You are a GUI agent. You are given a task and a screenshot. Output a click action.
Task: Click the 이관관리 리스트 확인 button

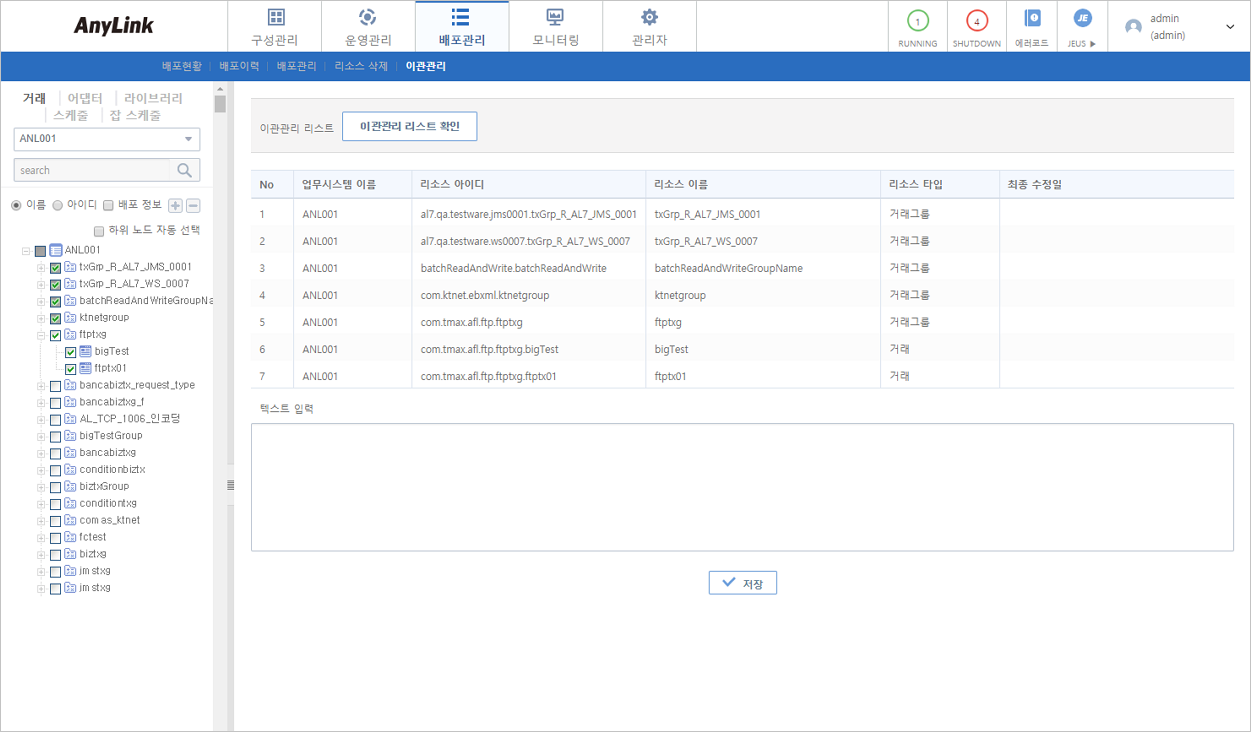coord(409,126)
